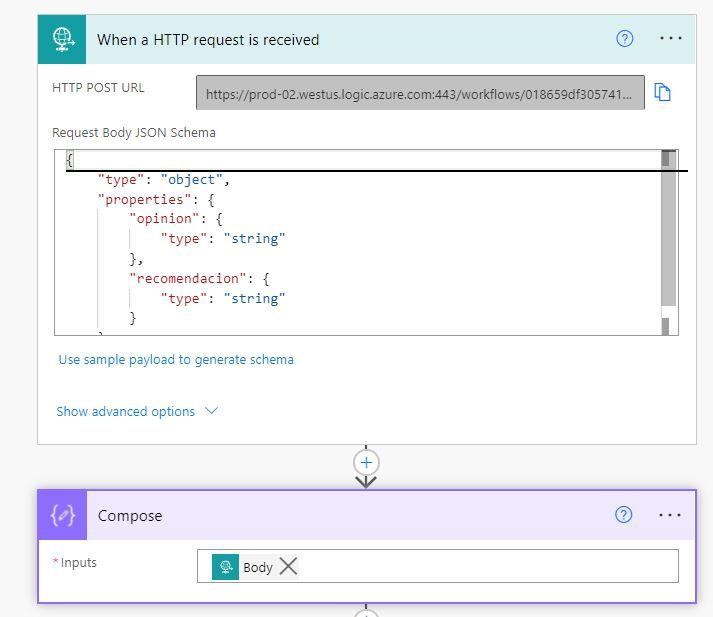Open the Compose action ellipsis menu
The height and width of the screenshot is (617, 713).
click(x=670, y=515)
